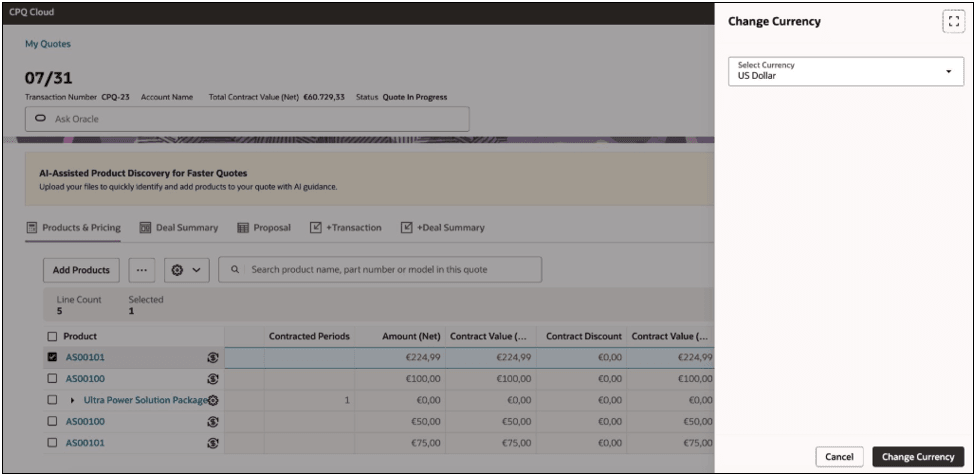Uncheck the first AS00101 row checkbox

pos(52,357)
